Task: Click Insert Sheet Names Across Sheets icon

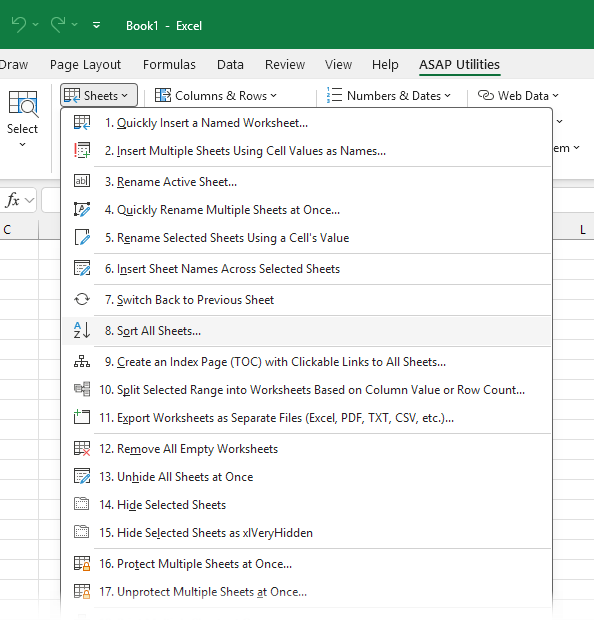Action: tap(82, 268)
